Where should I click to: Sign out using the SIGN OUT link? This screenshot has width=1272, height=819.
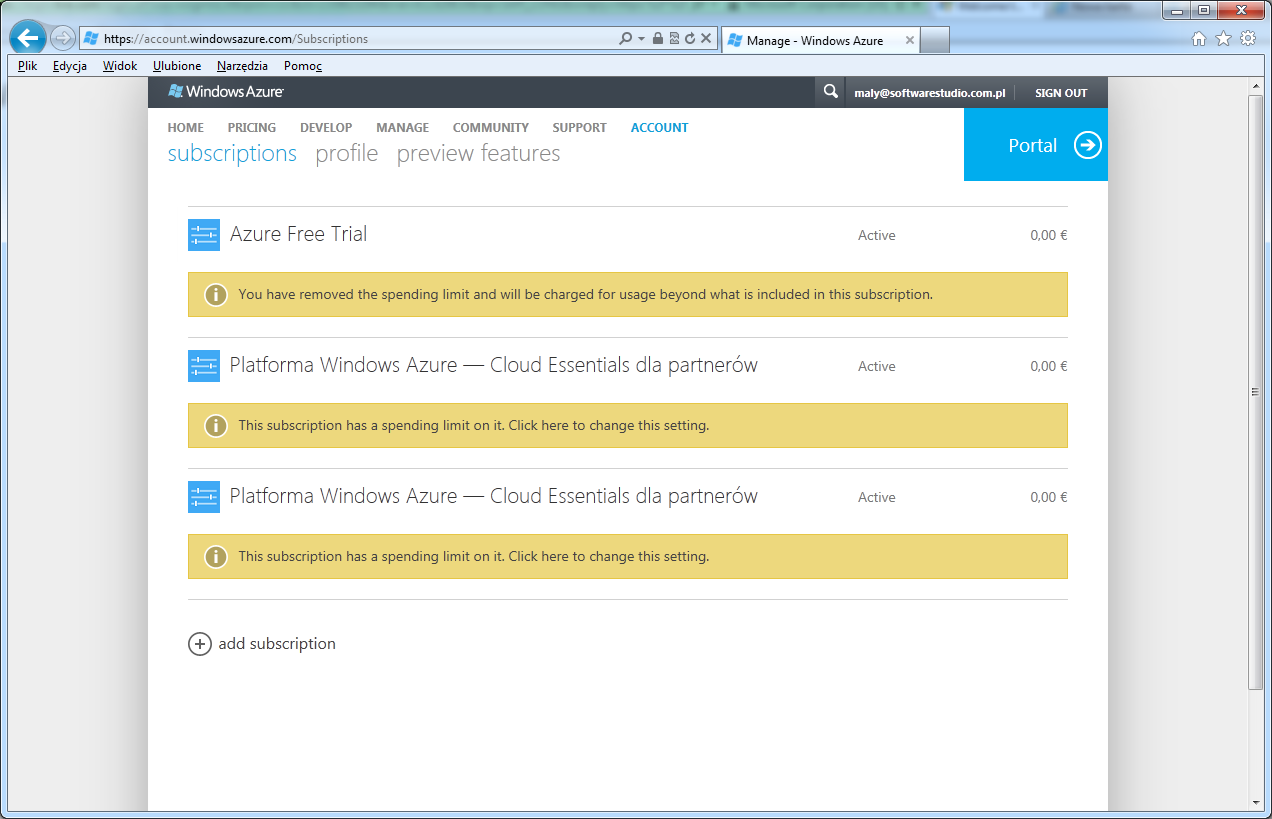pyautogui.click(x=1061, y=93)
